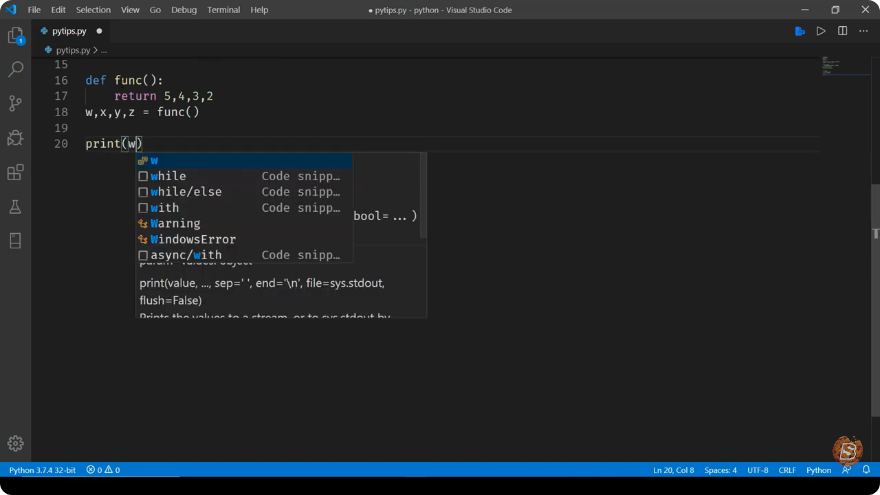Viewport: 880px width, 495px height.
Task: Open the Debug view icon
Action: click(x=15, y=138)
